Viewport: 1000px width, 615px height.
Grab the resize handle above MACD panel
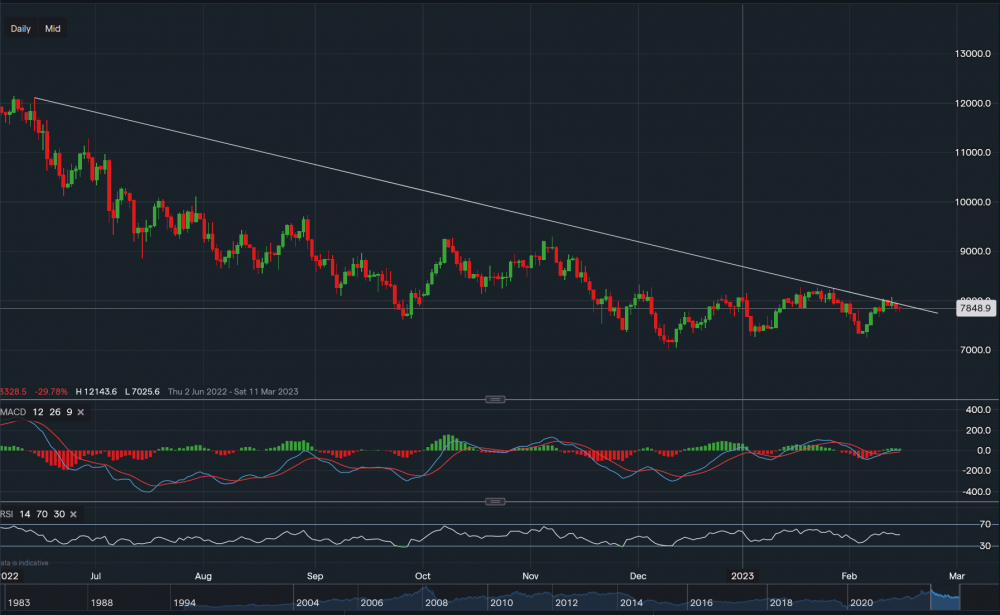[x=494, y=399]
